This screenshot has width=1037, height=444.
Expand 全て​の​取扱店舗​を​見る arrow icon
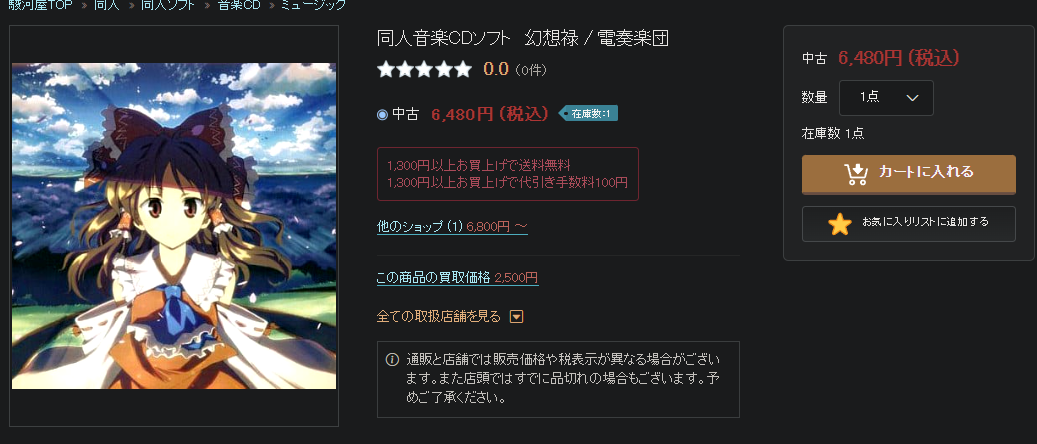(517, 317)
